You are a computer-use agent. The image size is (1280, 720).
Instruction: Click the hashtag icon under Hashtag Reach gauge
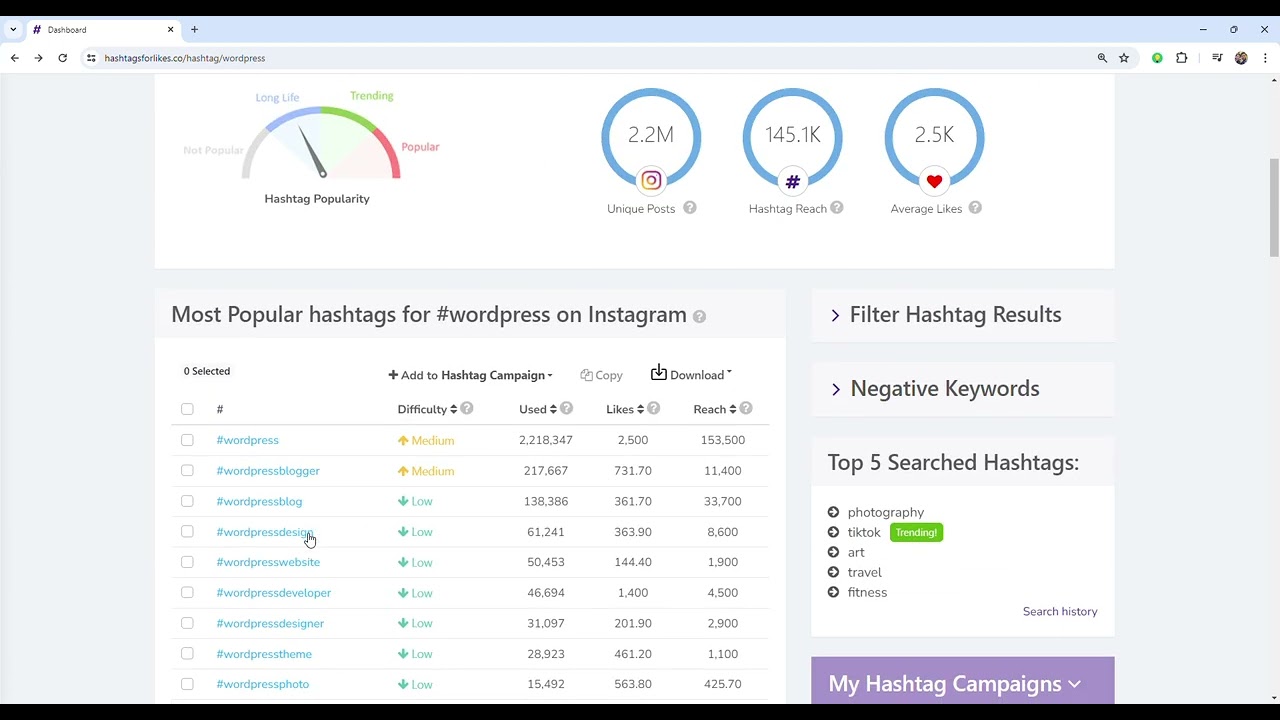point(793,181)
